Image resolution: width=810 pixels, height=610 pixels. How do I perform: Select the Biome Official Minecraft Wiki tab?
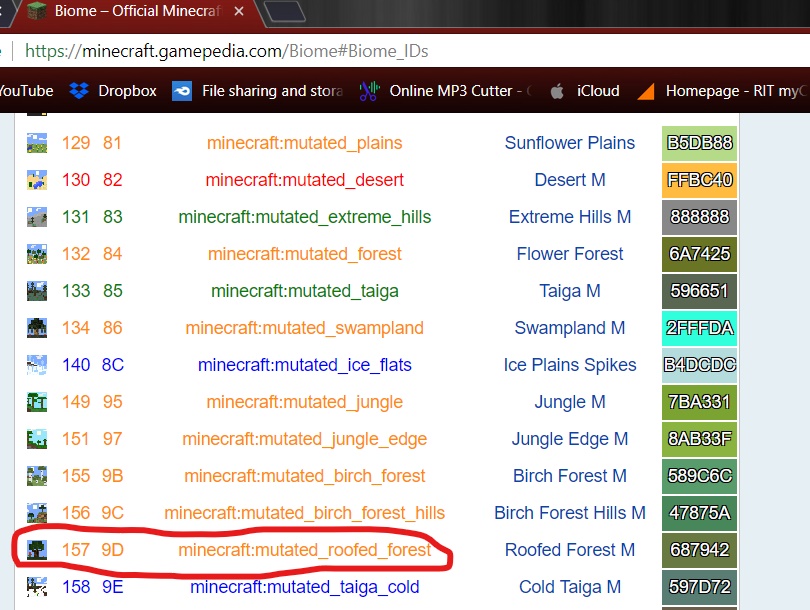coord(135,13)
